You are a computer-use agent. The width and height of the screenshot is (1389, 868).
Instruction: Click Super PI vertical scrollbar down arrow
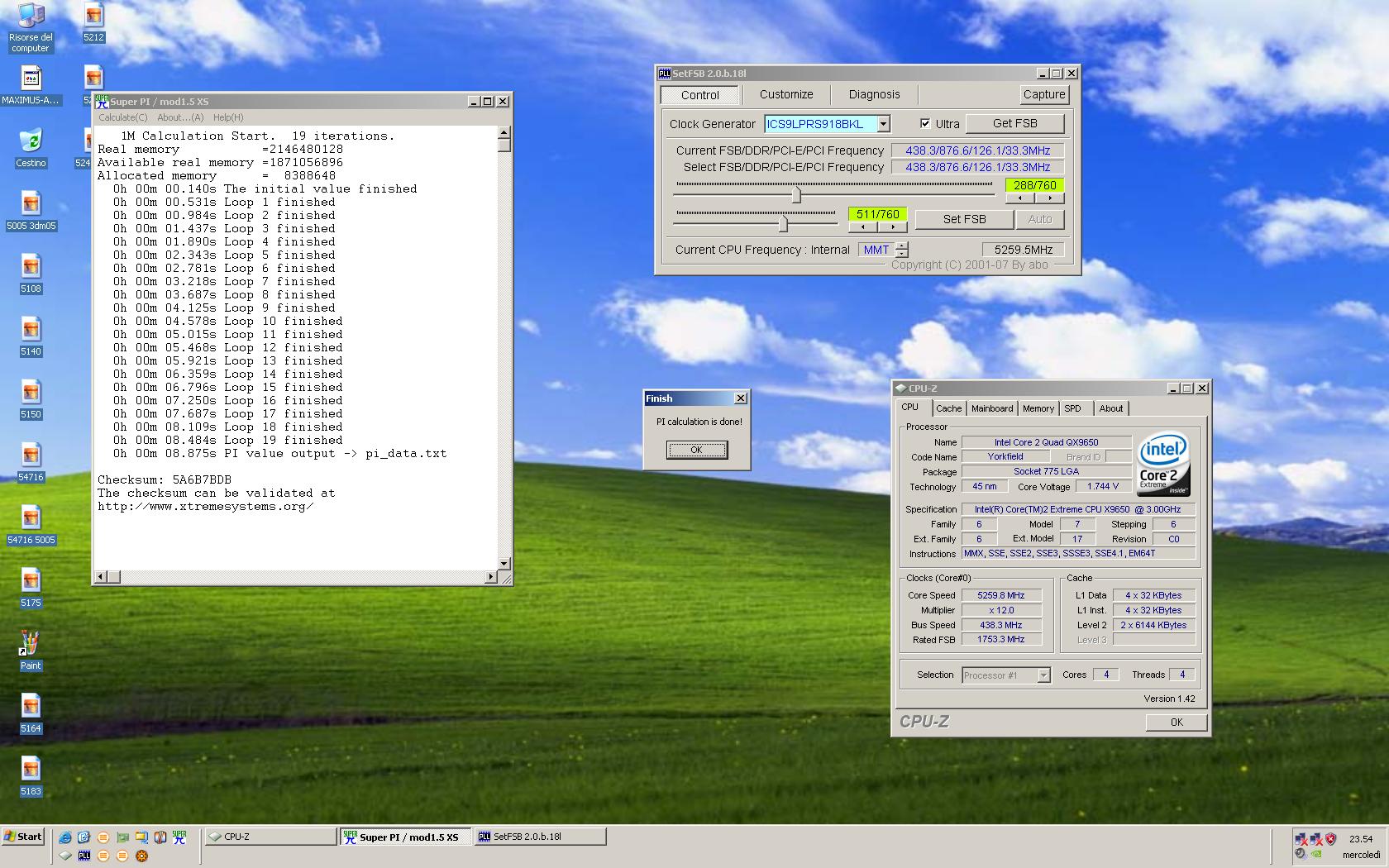pos(504,562)
